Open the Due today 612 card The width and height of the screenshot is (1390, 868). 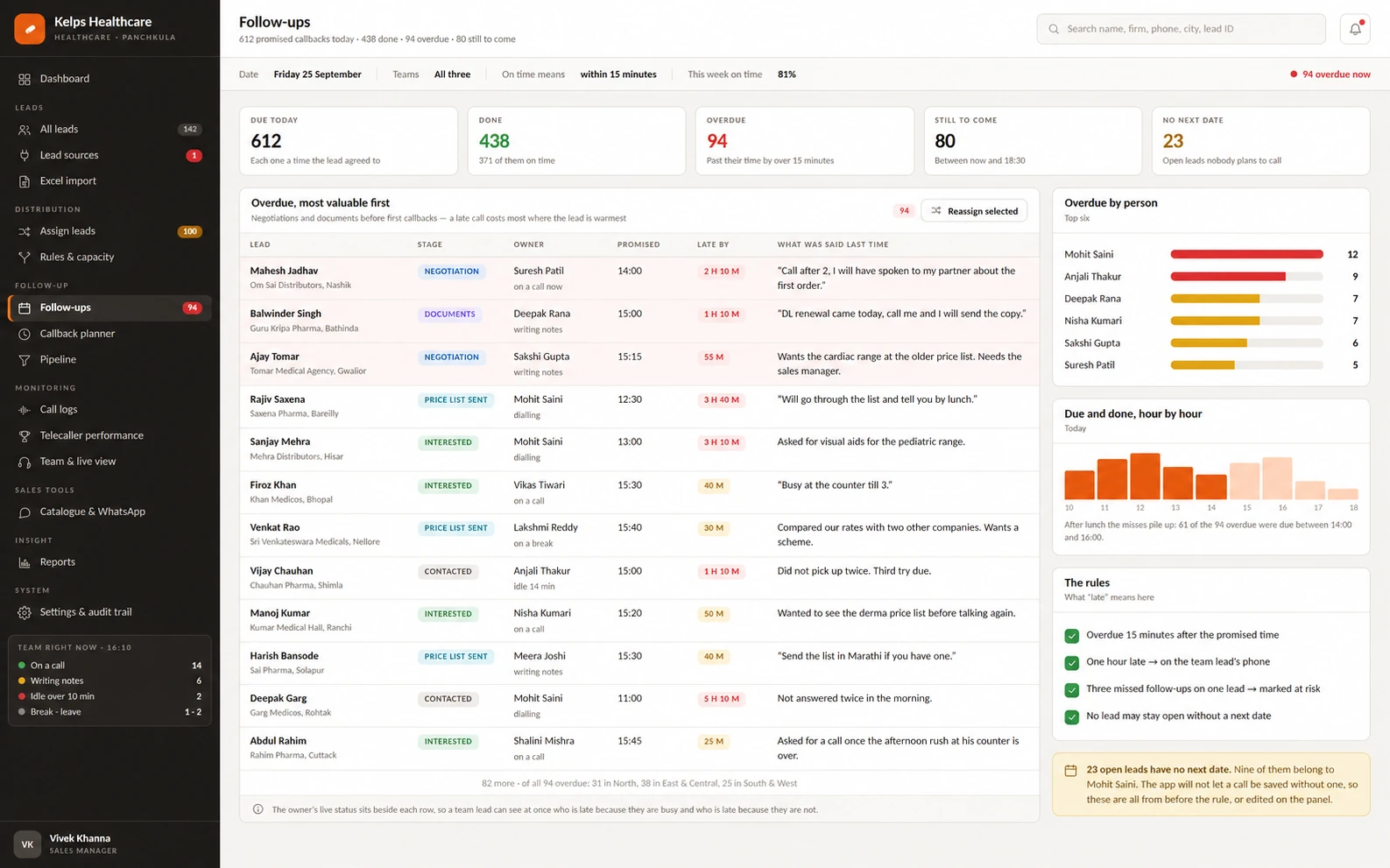click(x=349, y=141)
